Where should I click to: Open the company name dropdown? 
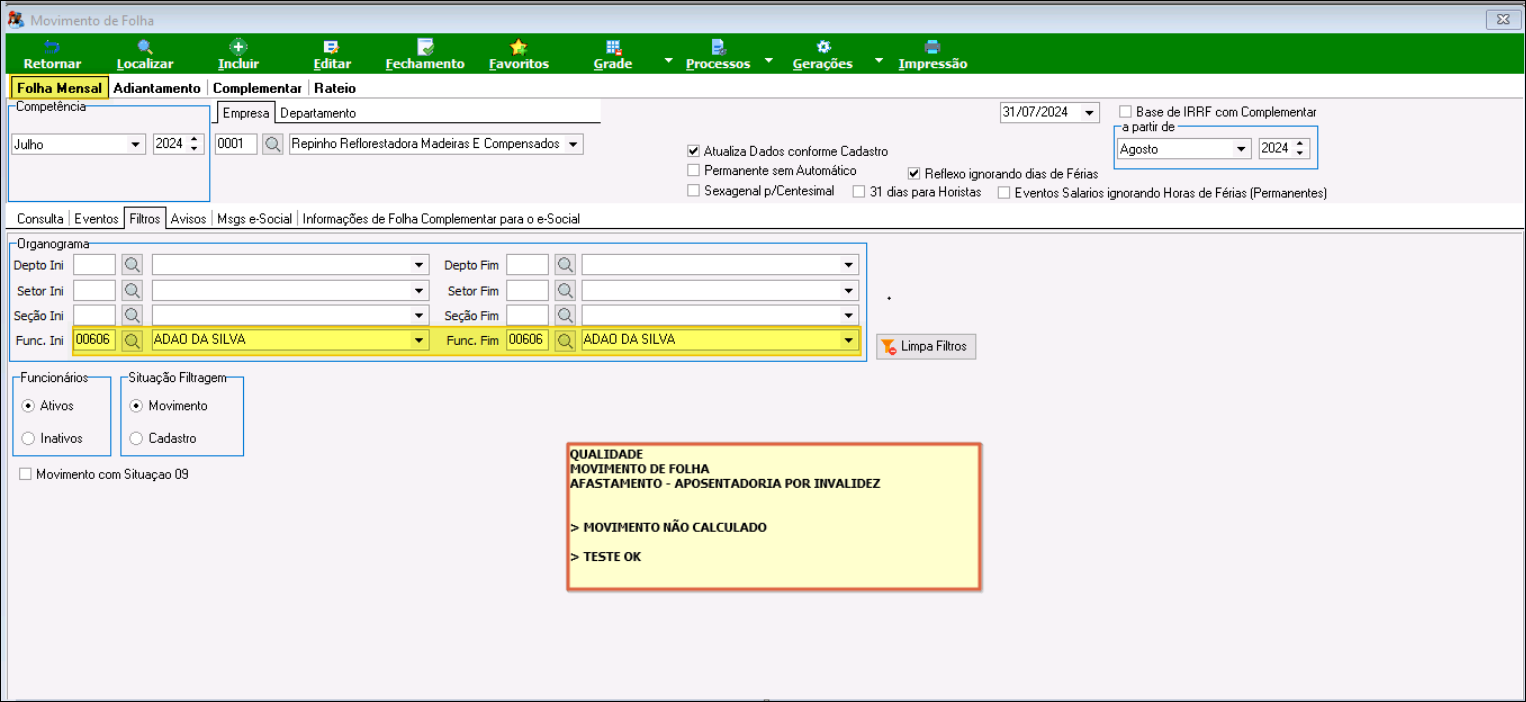coord(573,145)
